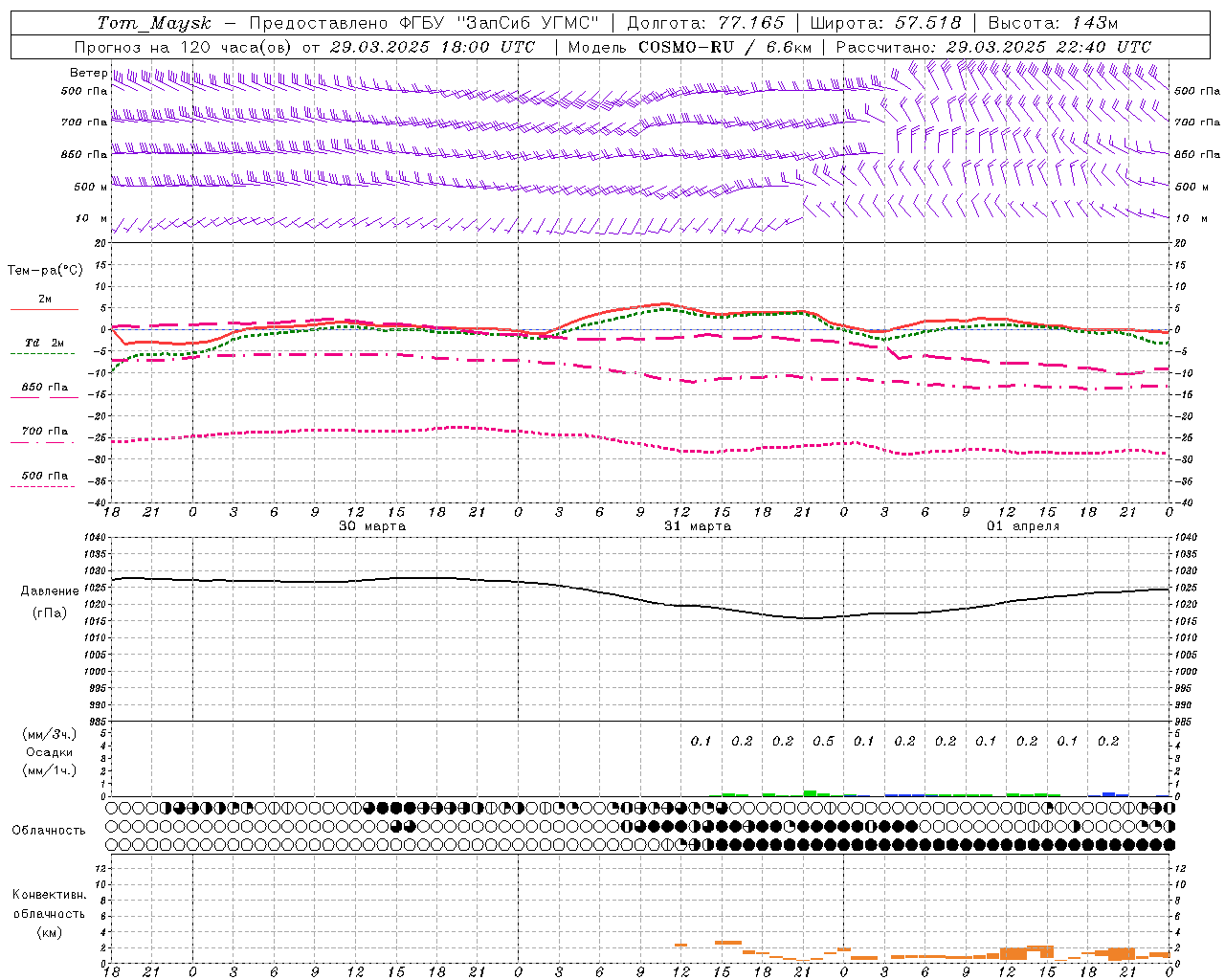Click the Ветер wind section label
Viewport: 1225px width, 980px height.
(88, 73)
